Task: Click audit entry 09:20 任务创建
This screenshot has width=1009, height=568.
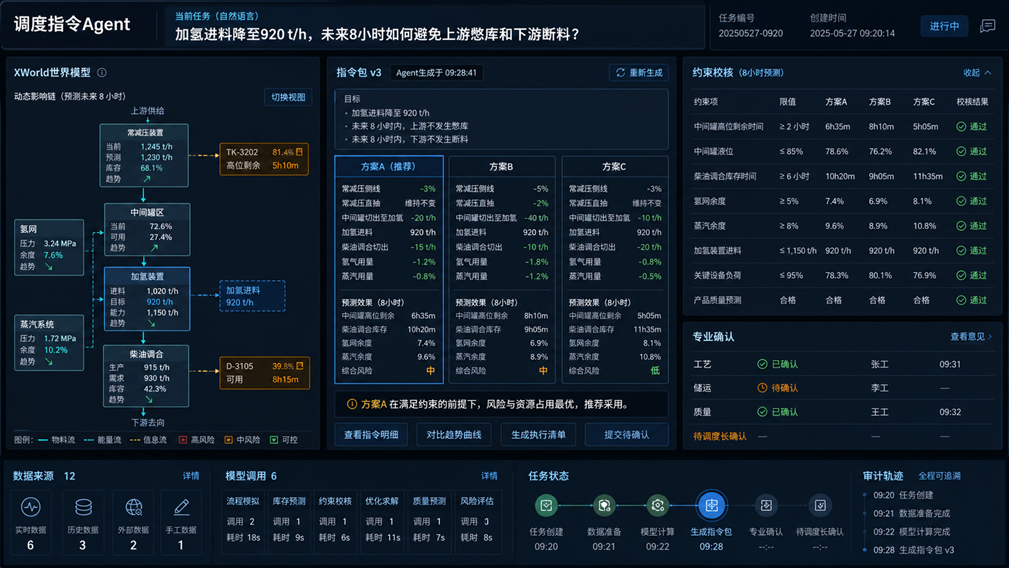Action: point(903,495)
